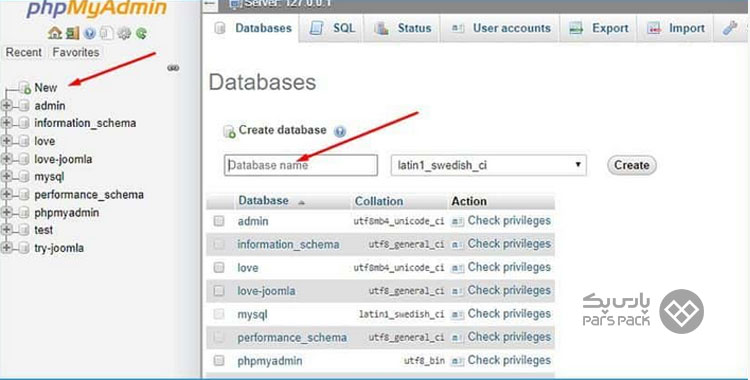Click Check privileges link for mysql
Viewport: 750px width, 380px height.
click(x=509, y=313)
